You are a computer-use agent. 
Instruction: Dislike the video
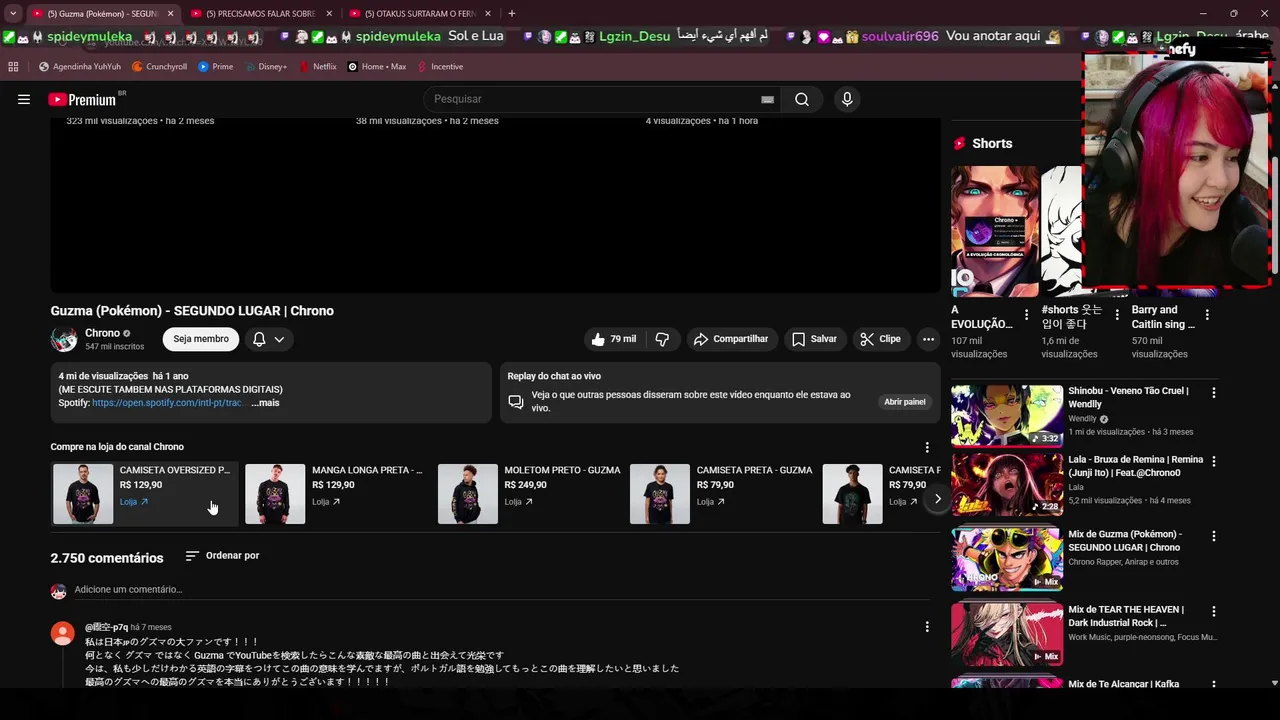click(x=662, y=339)
